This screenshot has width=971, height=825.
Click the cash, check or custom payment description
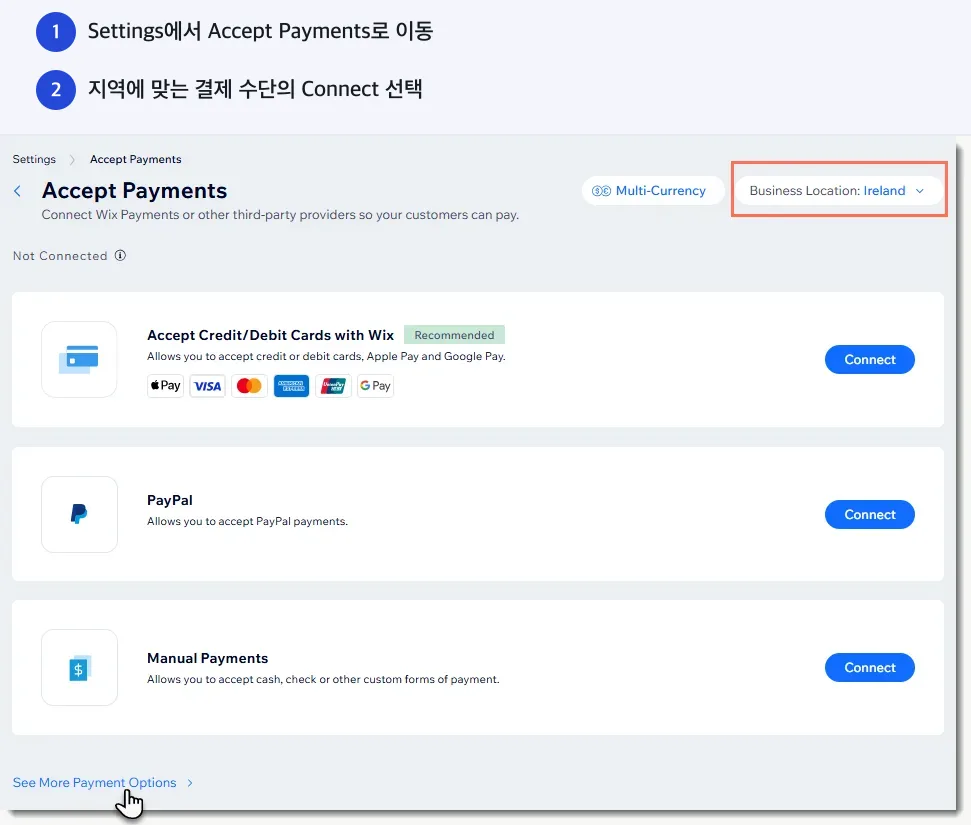[x=323, y=679]
